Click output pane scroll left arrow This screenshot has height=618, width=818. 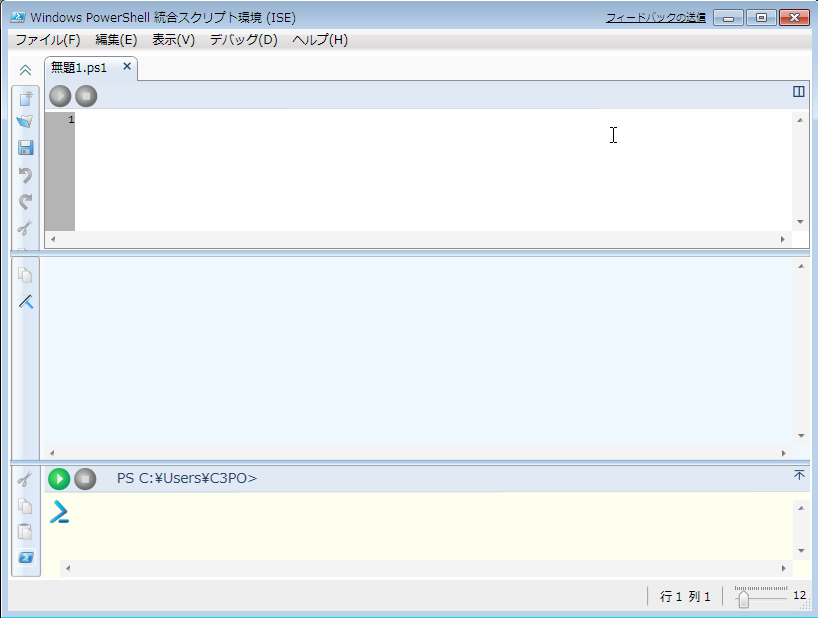(x=52, y=453)
